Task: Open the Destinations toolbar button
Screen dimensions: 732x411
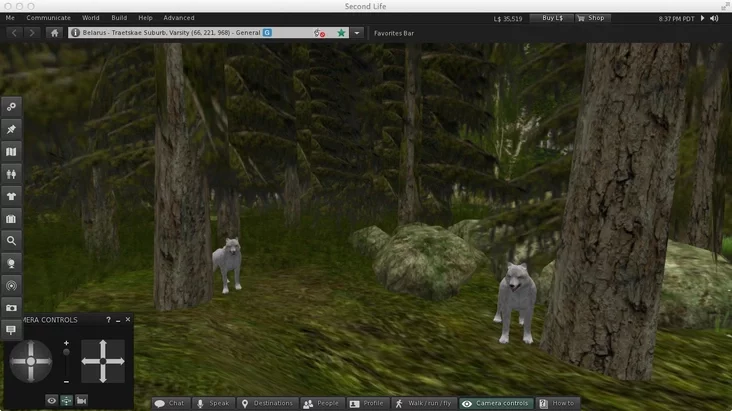Action: pos(267,404)
